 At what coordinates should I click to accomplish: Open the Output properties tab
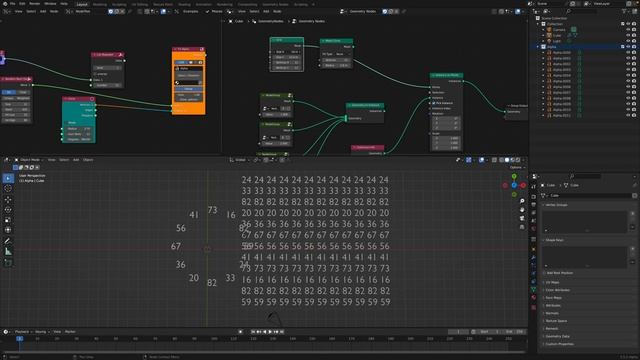point(533,204)
